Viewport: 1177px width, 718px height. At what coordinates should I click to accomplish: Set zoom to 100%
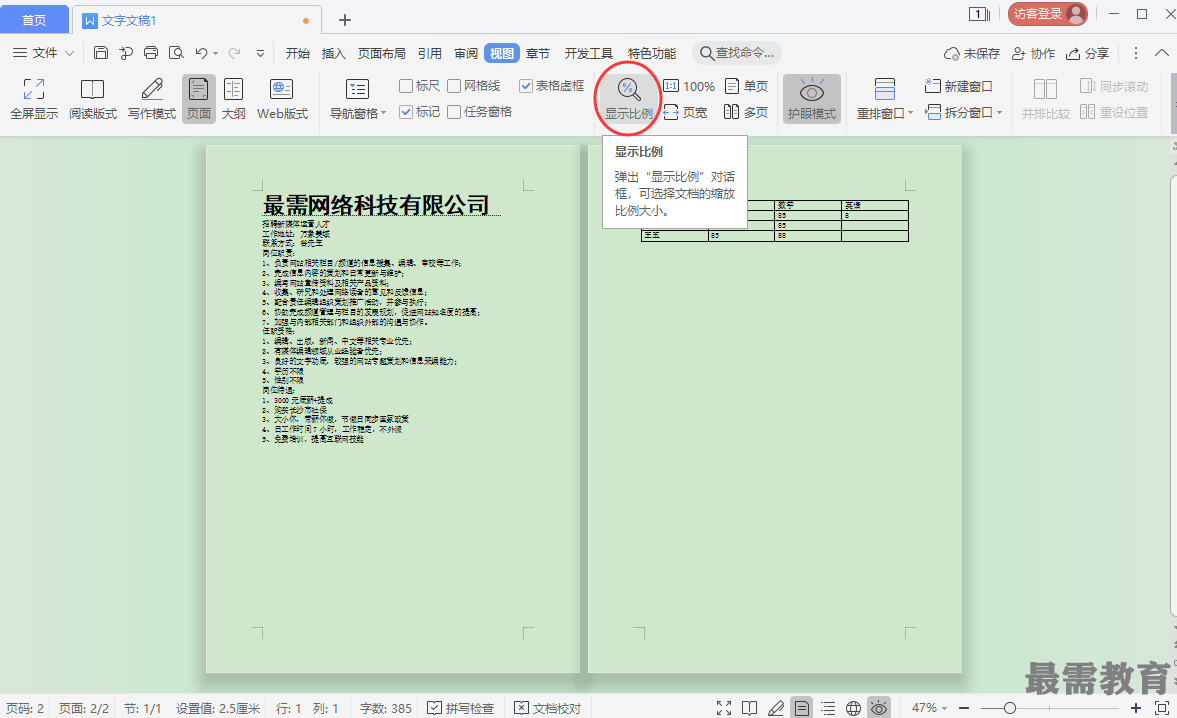(689, 86)
